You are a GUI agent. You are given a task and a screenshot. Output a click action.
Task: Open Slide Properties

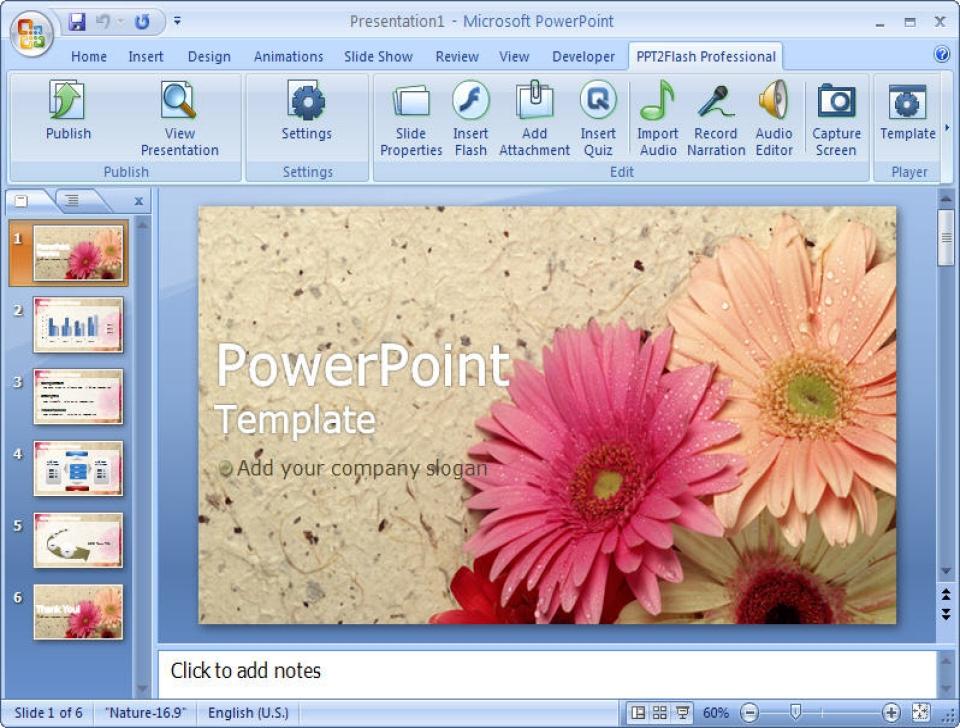(x=411, y=102)
